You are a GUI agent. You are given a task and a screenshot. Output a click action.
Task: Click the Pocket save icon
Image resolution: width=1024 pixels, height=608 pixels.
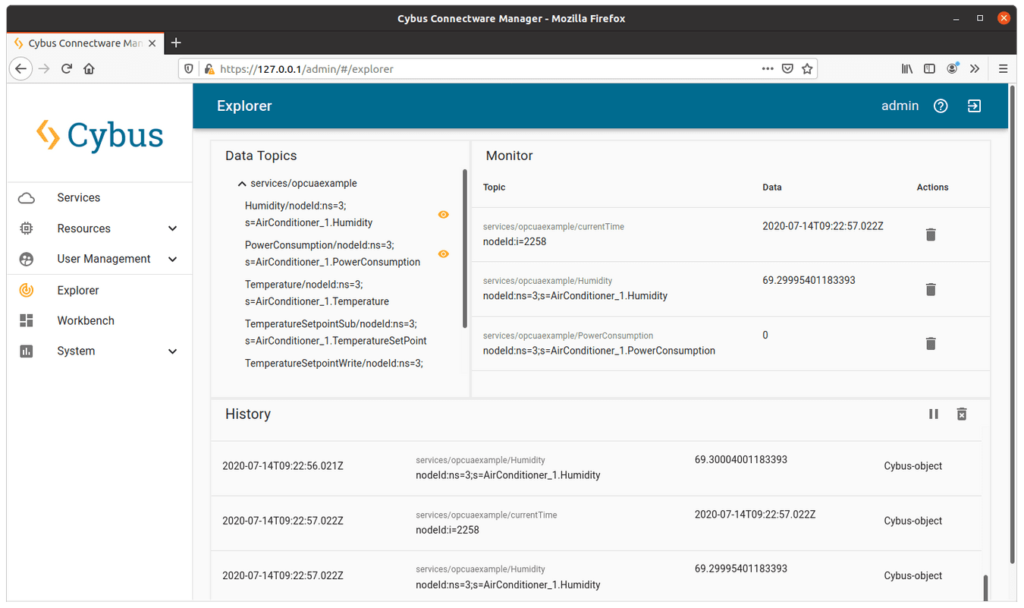click(x=788, y=69)
